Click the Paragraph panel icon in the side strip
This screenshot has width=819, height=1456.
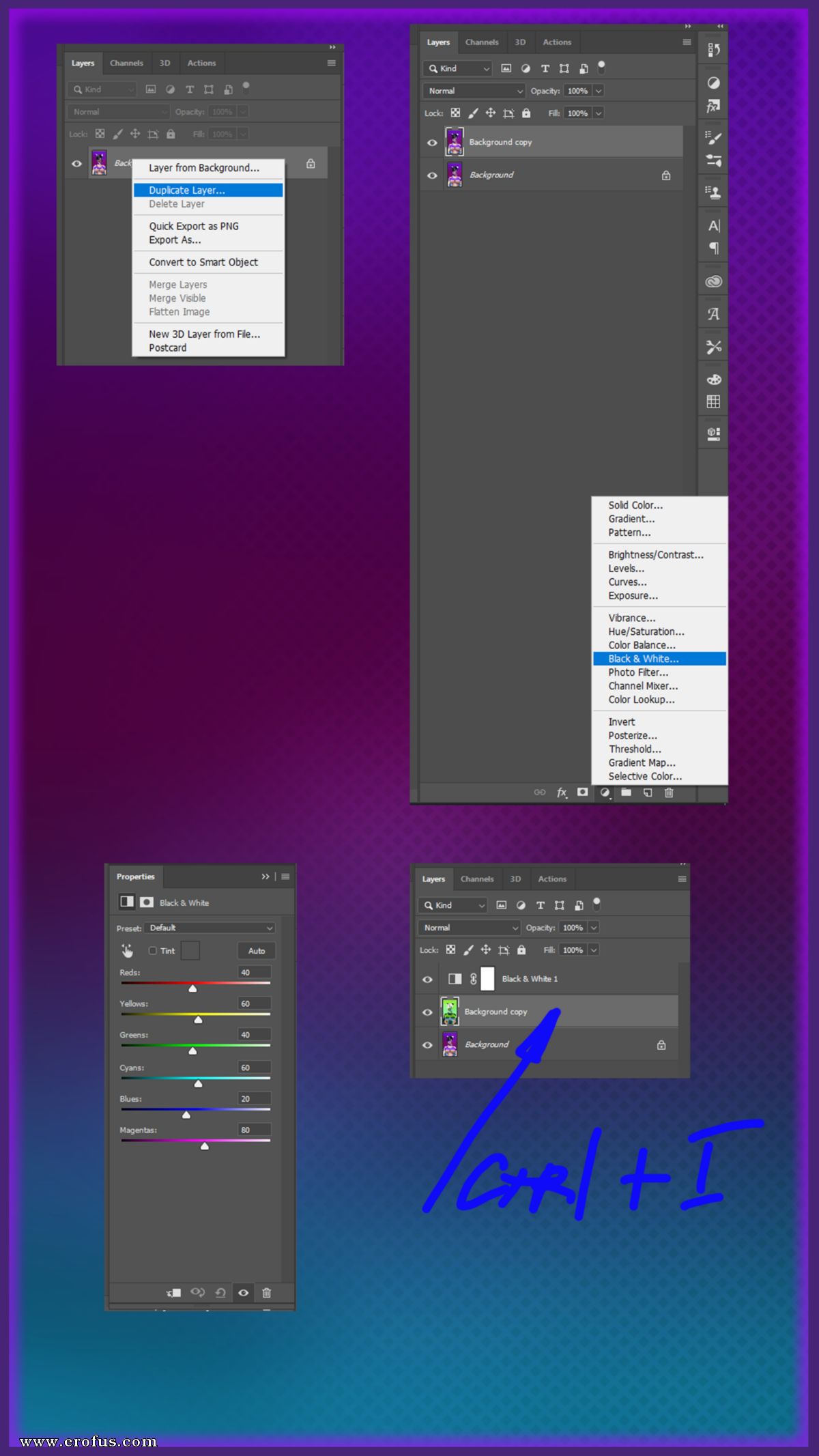(714, 248)
